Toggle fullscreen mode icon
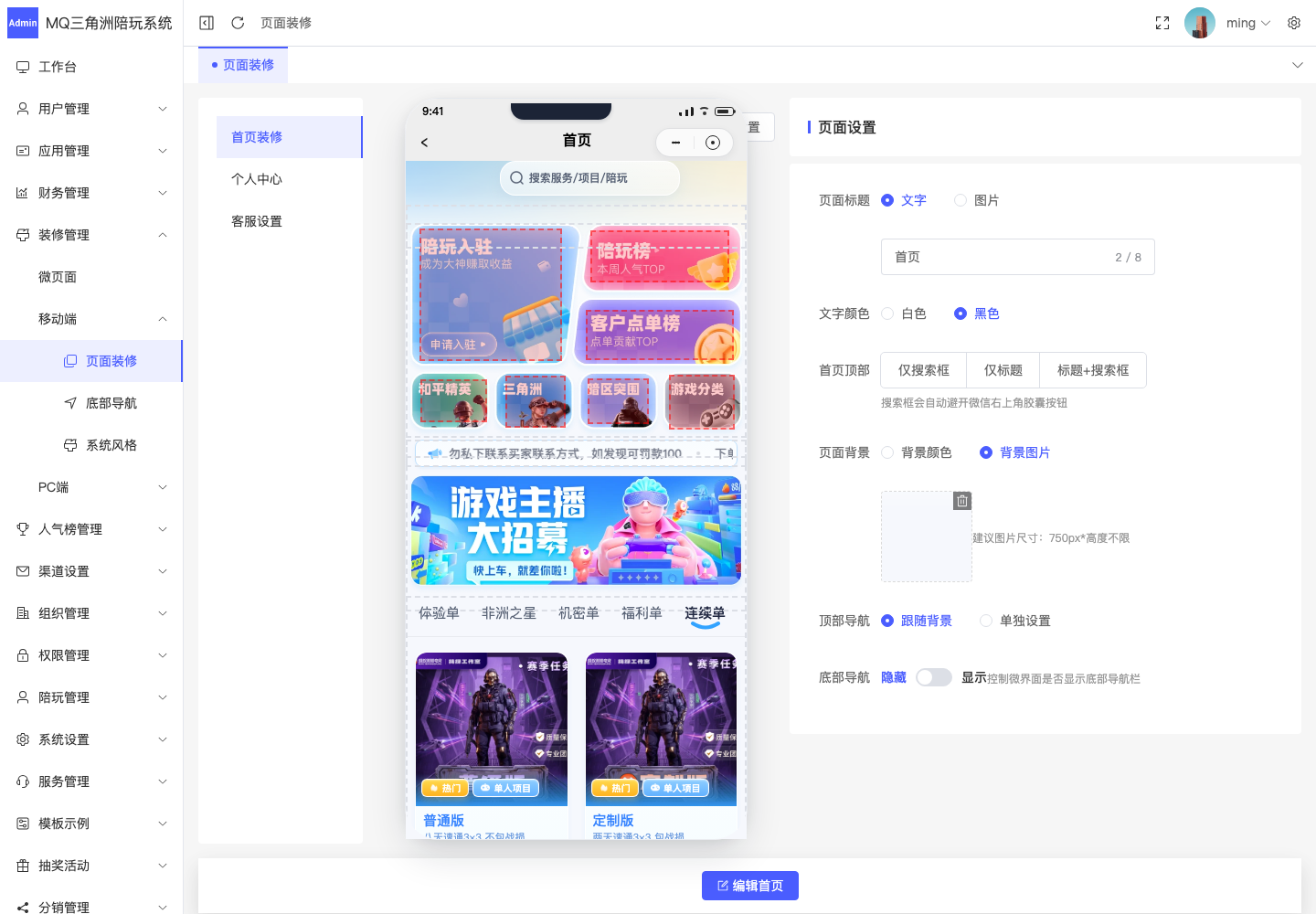Viewport: 1316px width, 914px height. (1162, 23)
